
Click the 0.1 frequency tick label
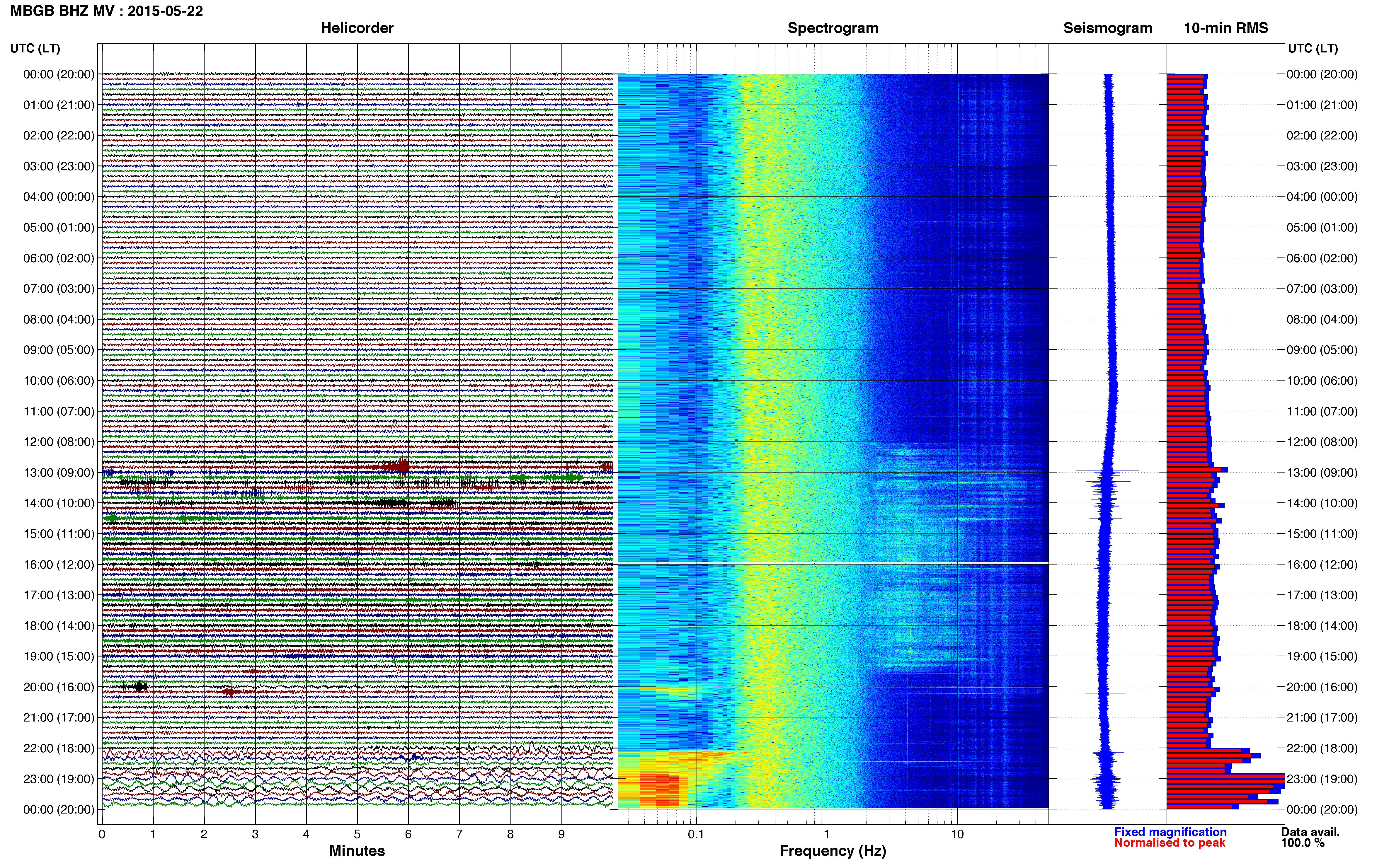point(696,834)
